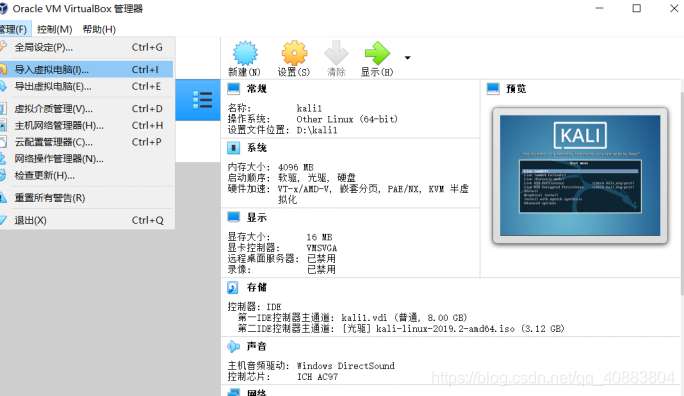684x396 pixels.
Task: Click the Audio (声音) speaker icon
Action: [x=233, y=346]
